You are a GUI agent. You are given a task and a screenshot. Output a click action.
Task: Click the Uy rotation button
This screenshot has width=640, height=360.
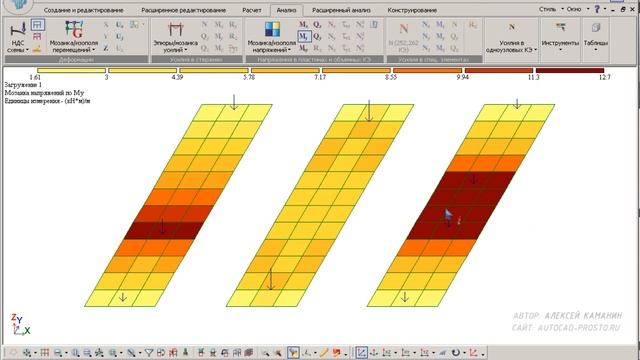click(x=120, y=36)
